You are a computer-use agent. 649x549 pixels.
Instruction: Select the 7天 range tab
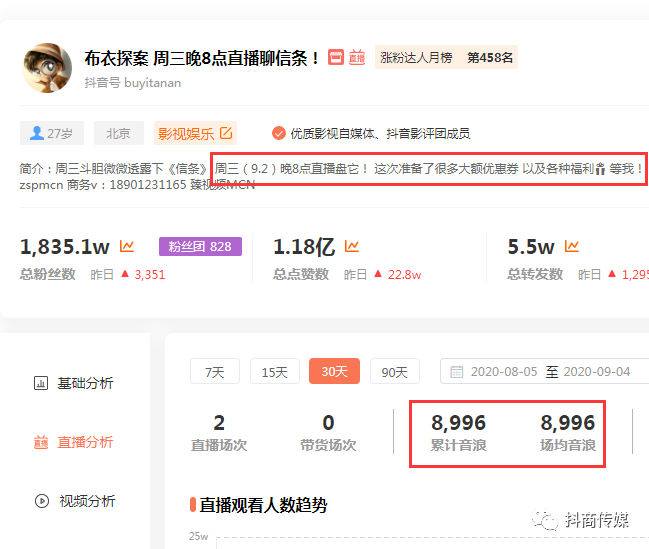pyautogui.click(x=215, y=371)
